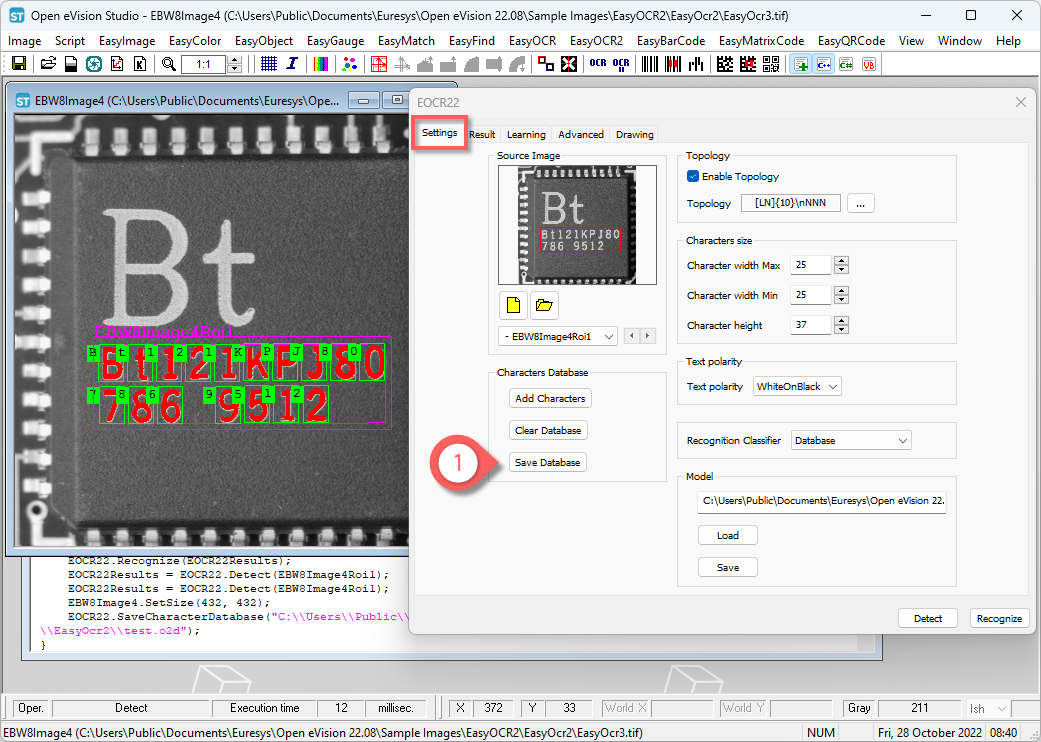The height and width of the screenshot is (742, 1041).
Task: Click the Save Database button
Action: (x=548, y=462)
